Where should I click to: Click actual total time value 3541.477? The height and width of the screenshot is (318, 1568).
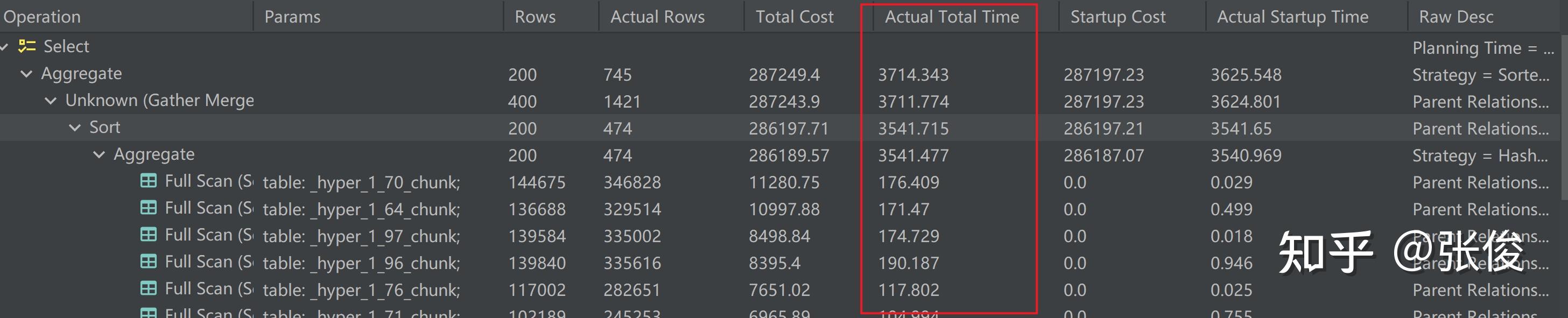913,155
